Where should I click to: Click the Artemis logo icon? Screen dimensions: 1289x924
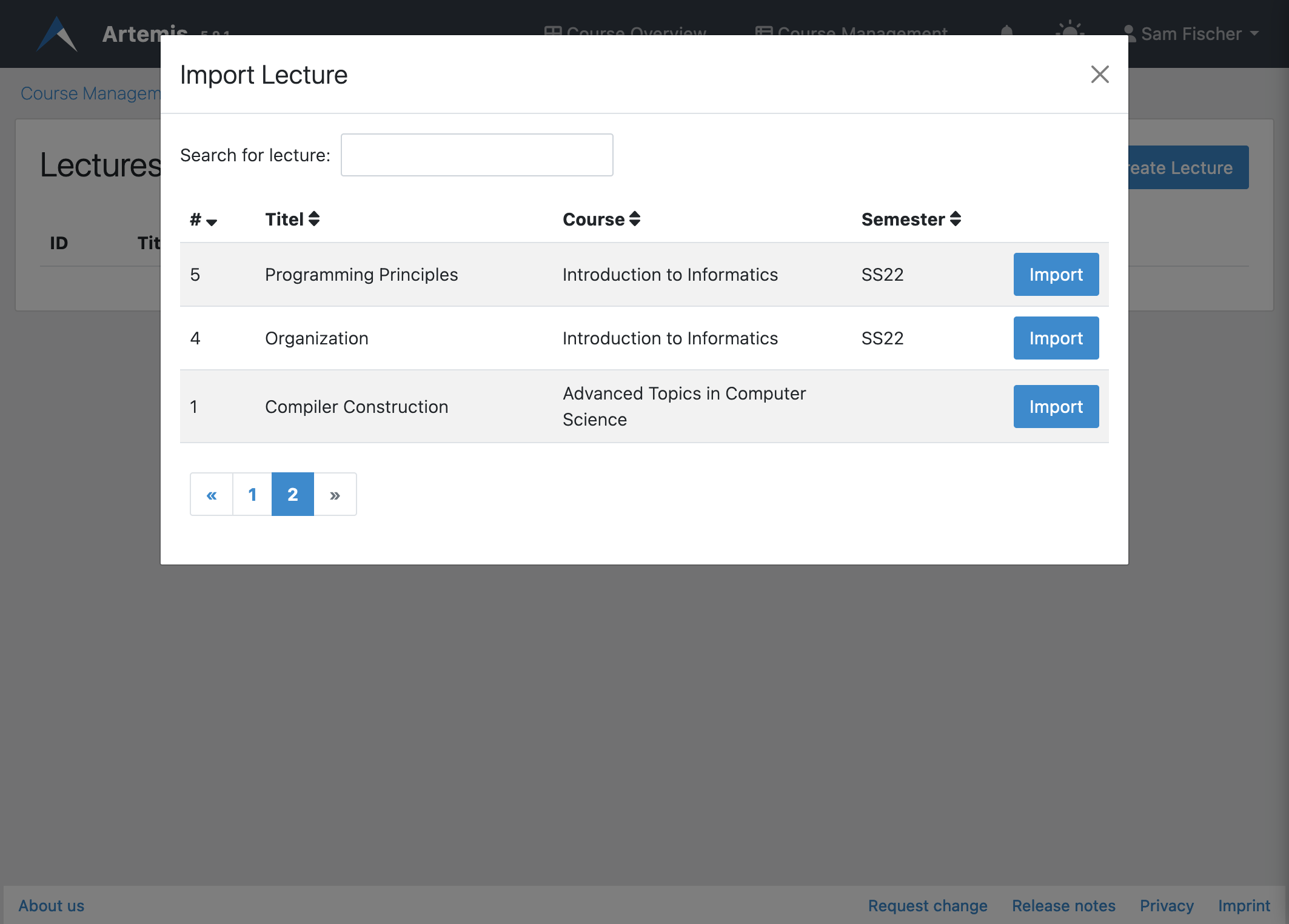coord(57,34)
